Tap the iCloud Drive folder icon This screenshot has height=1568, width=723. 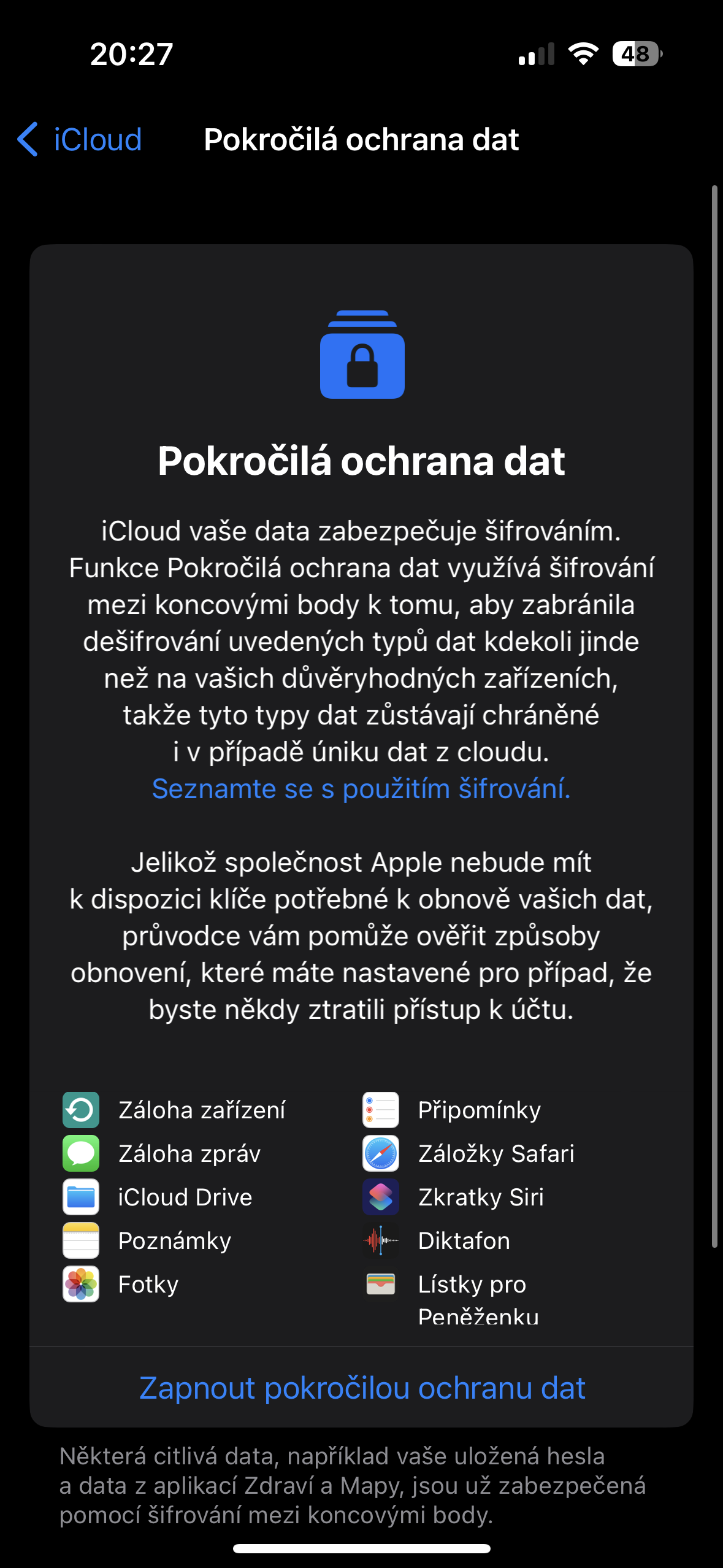point(81,1197)
